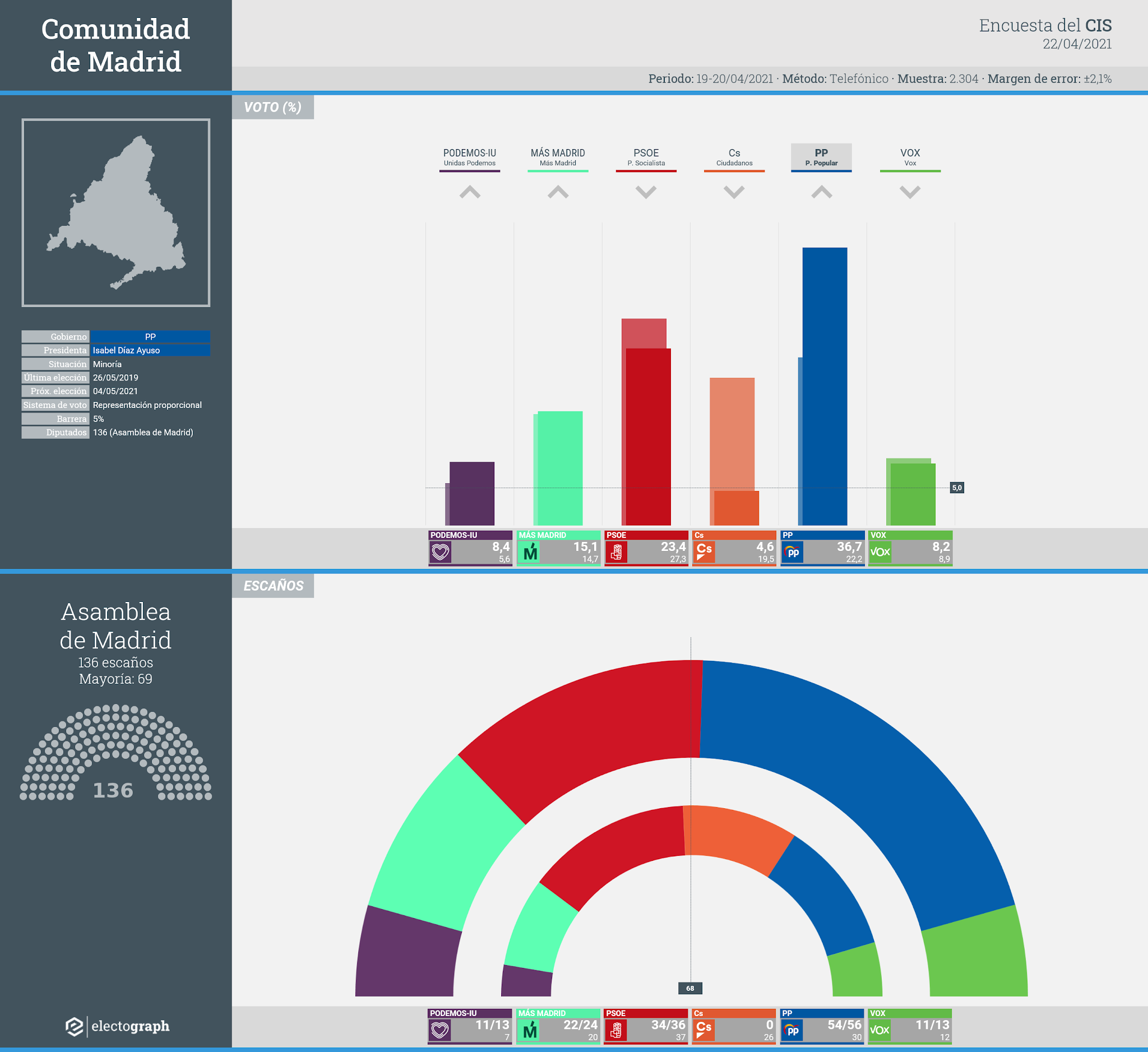Click the PP seat range 54/56
This screenshot has height=1052, width=1148.
point(845,1025)
